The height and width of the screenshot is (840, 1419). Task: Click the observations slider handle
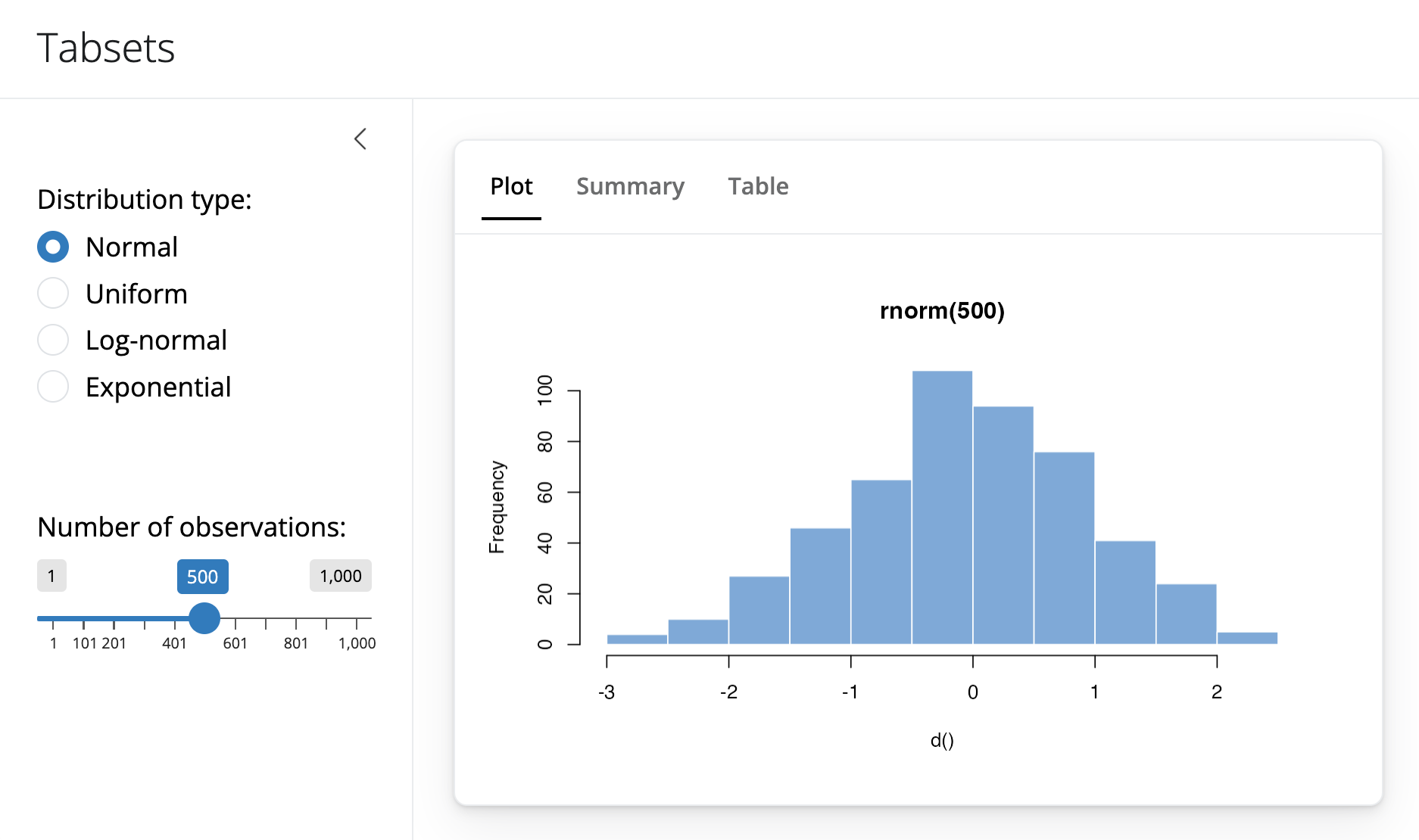pyautogui.click(x=204, y=618)
